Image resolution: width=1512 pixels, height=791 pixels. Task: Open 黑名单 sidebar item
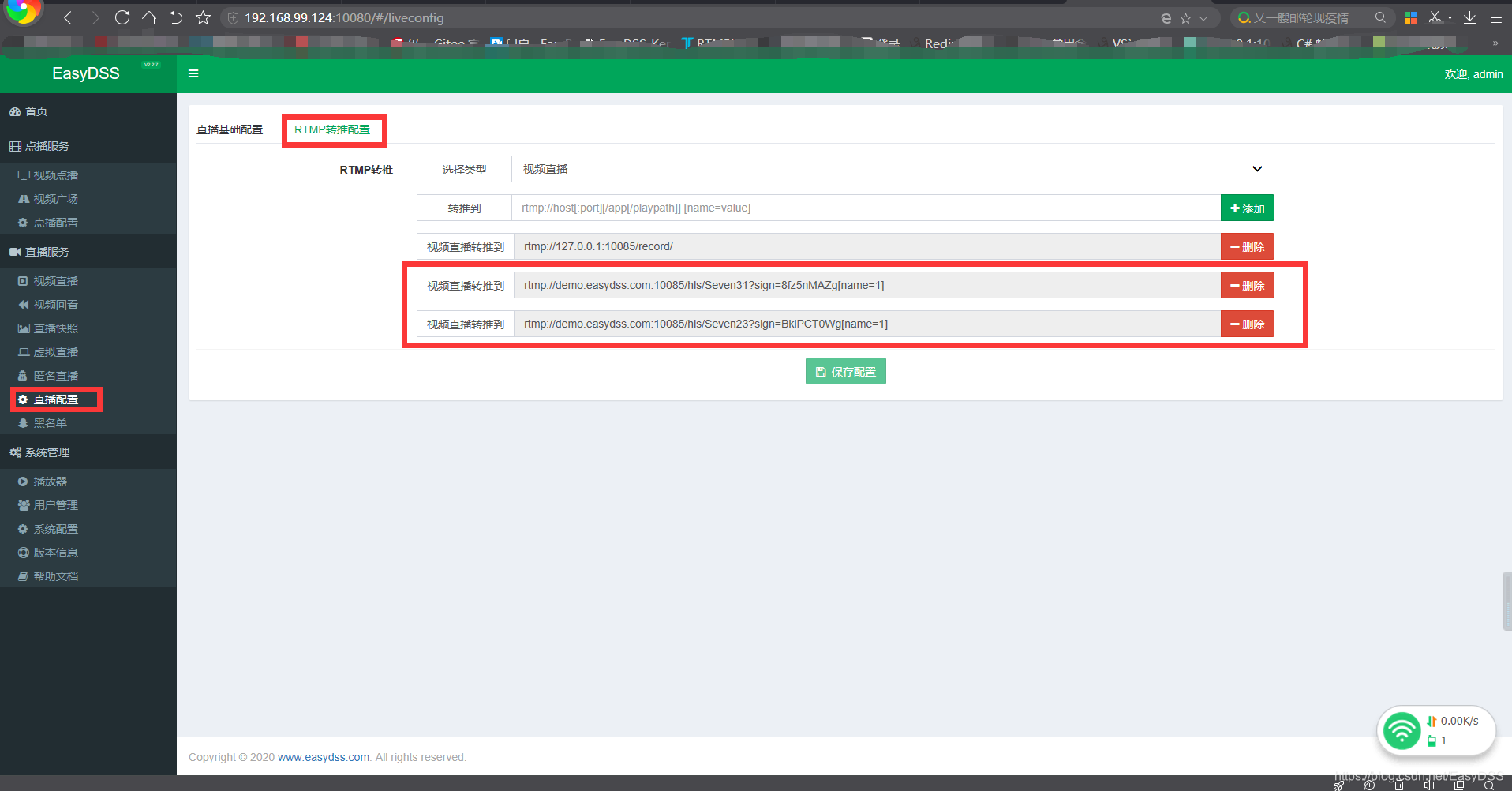43,423
